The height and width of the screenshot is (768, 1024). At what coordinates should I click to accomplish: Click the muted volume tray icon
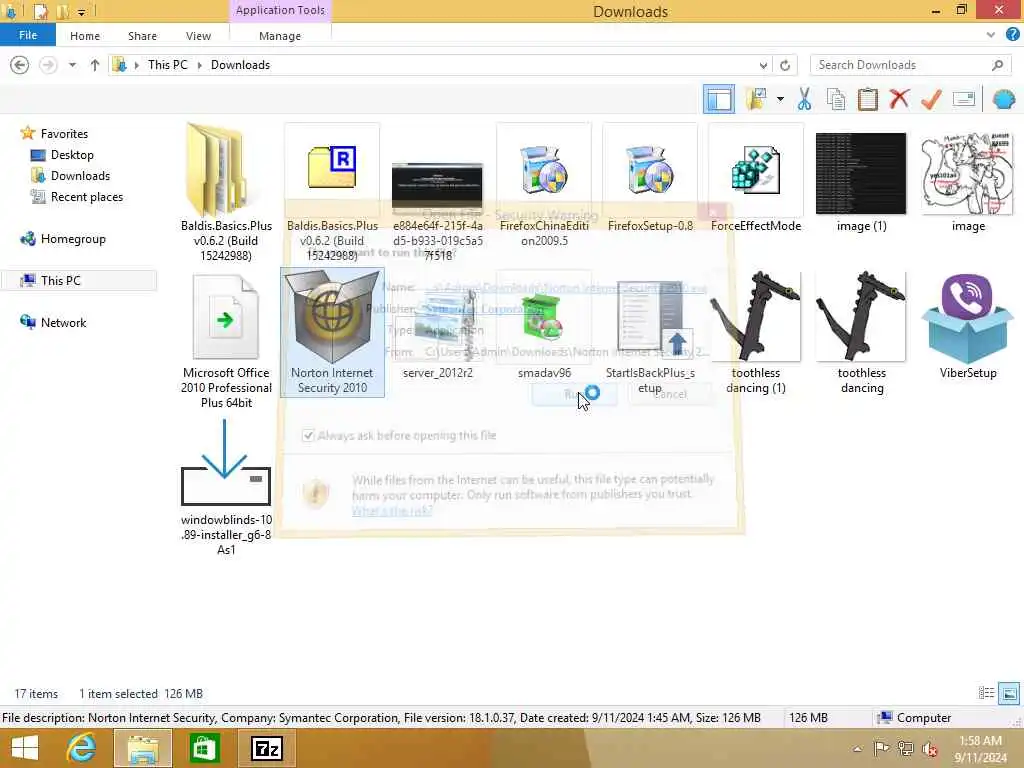click(x=929, y=749)
